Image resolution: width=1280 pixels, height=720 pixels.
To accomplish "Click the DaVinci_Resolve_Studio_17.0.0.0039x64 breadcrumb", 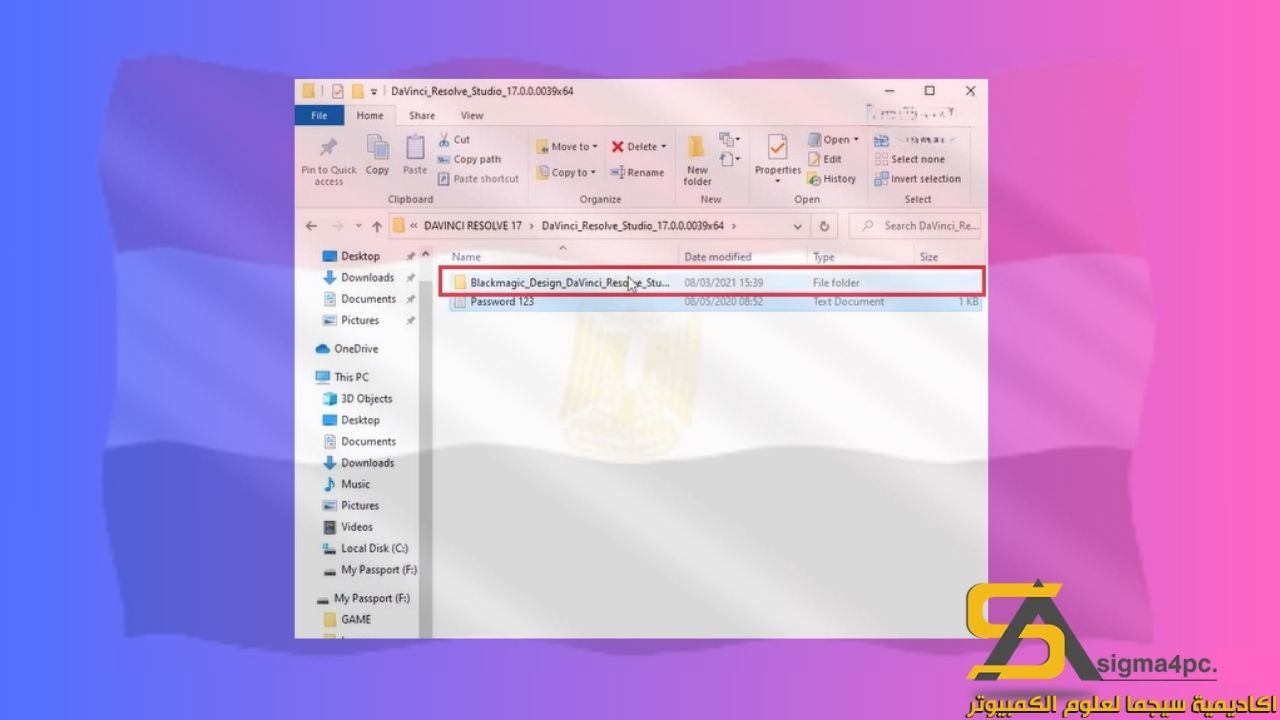I will [x=632, y=226].
